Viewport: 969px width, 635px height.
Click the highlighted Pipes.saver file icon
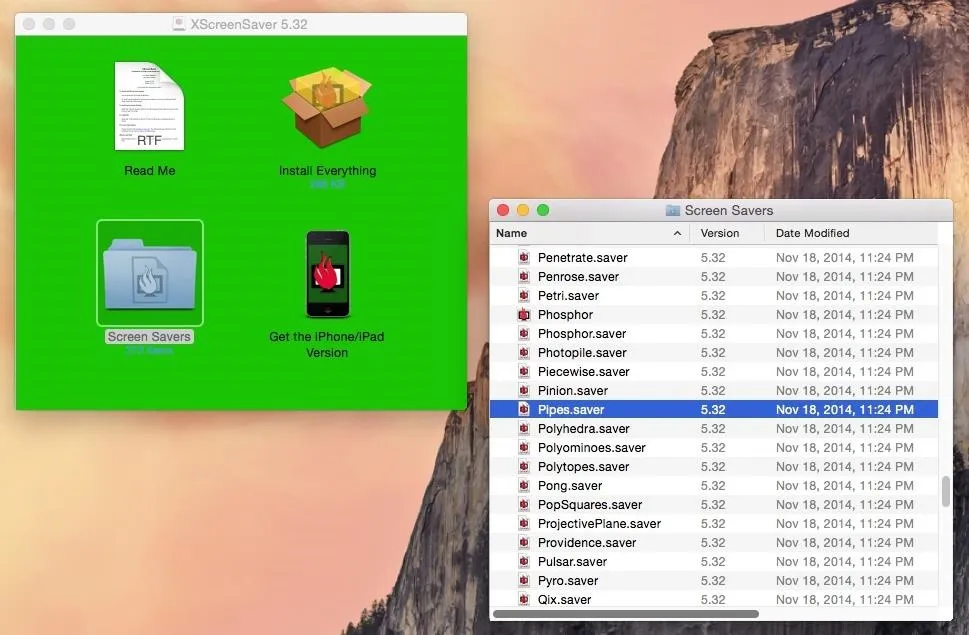pos(524,410)
